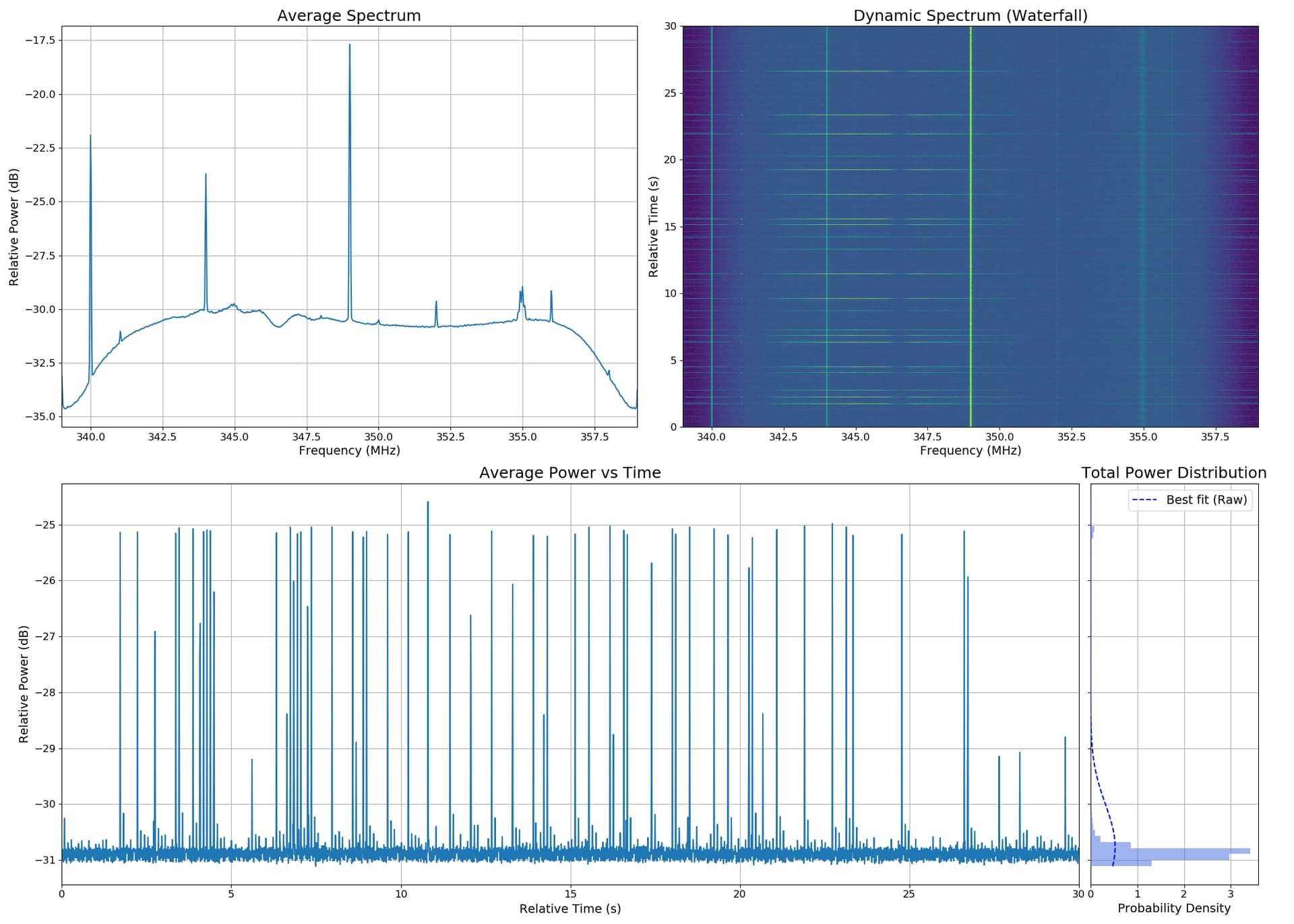Click the dashed blue line legend marker
Screen dimensions: 1294x924
pyautogui.click(x=1145, y=500)
